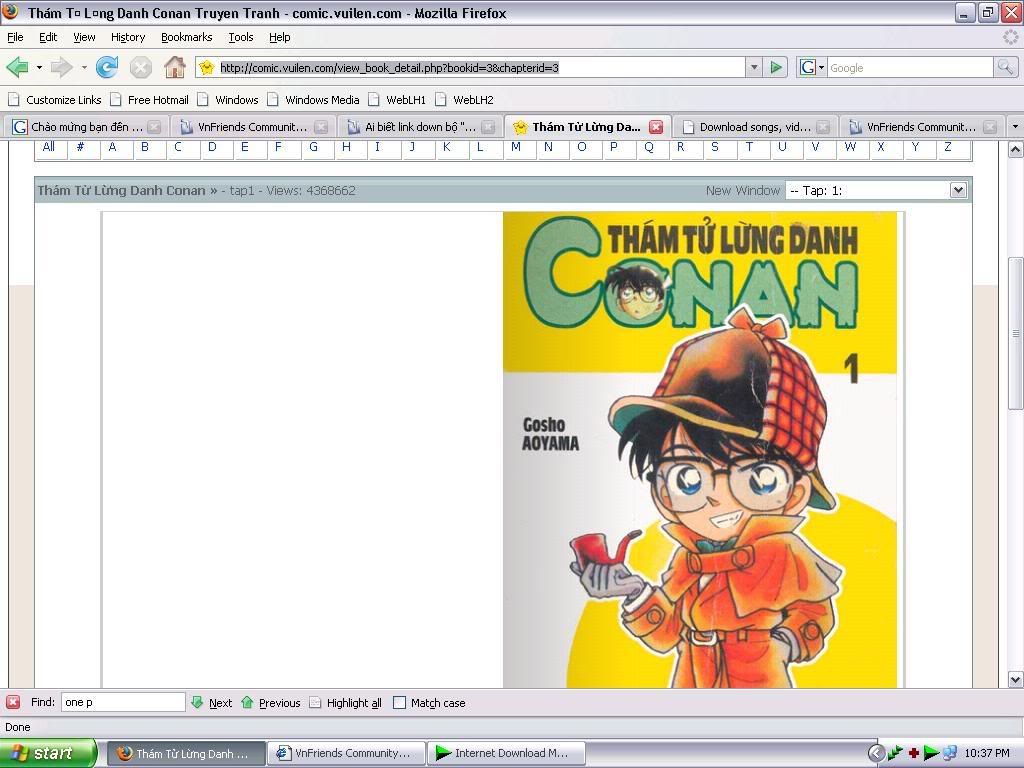The width and height of the screenshot is (1024, 768).
Task: Click the Forward arrow button
Action: (x=61, y=67)
